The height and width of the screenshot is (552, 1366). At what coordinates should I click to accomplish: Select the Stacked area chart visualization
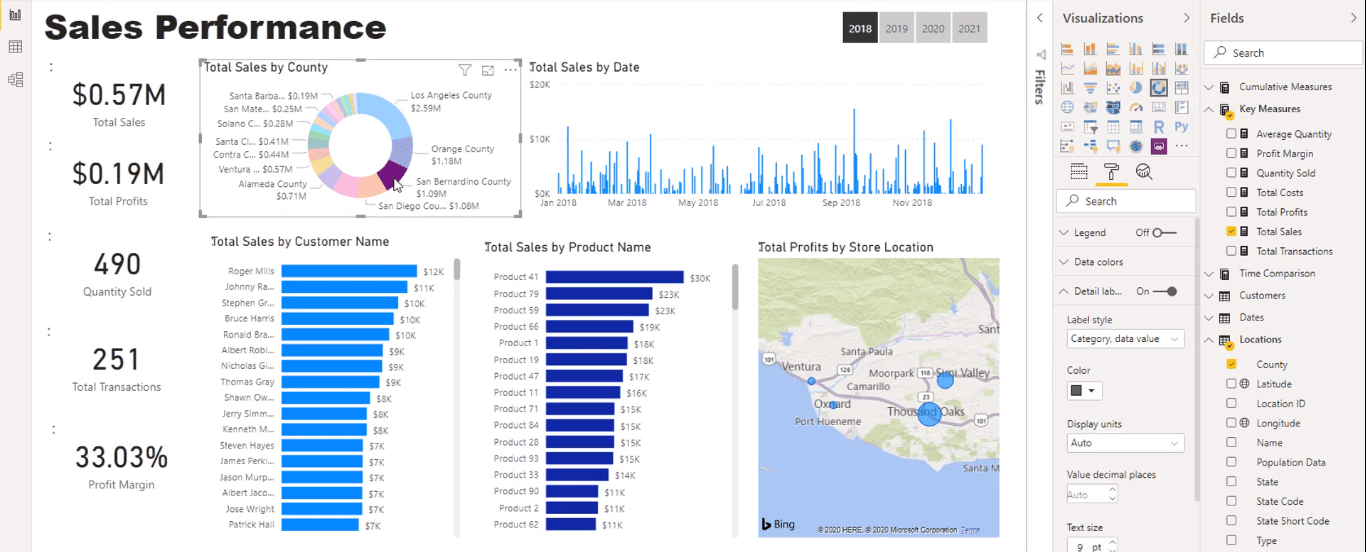pyautogui.click(x=1113, y=68)
